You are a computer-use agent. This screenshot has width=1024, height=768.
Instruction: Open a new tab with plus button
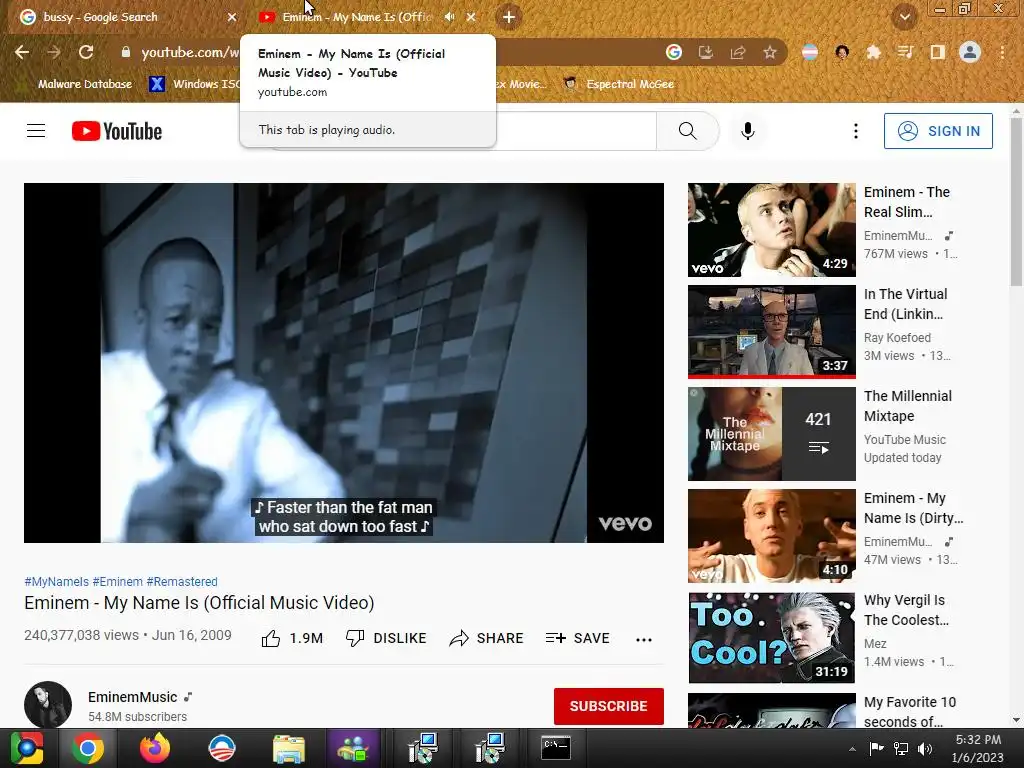509,17
